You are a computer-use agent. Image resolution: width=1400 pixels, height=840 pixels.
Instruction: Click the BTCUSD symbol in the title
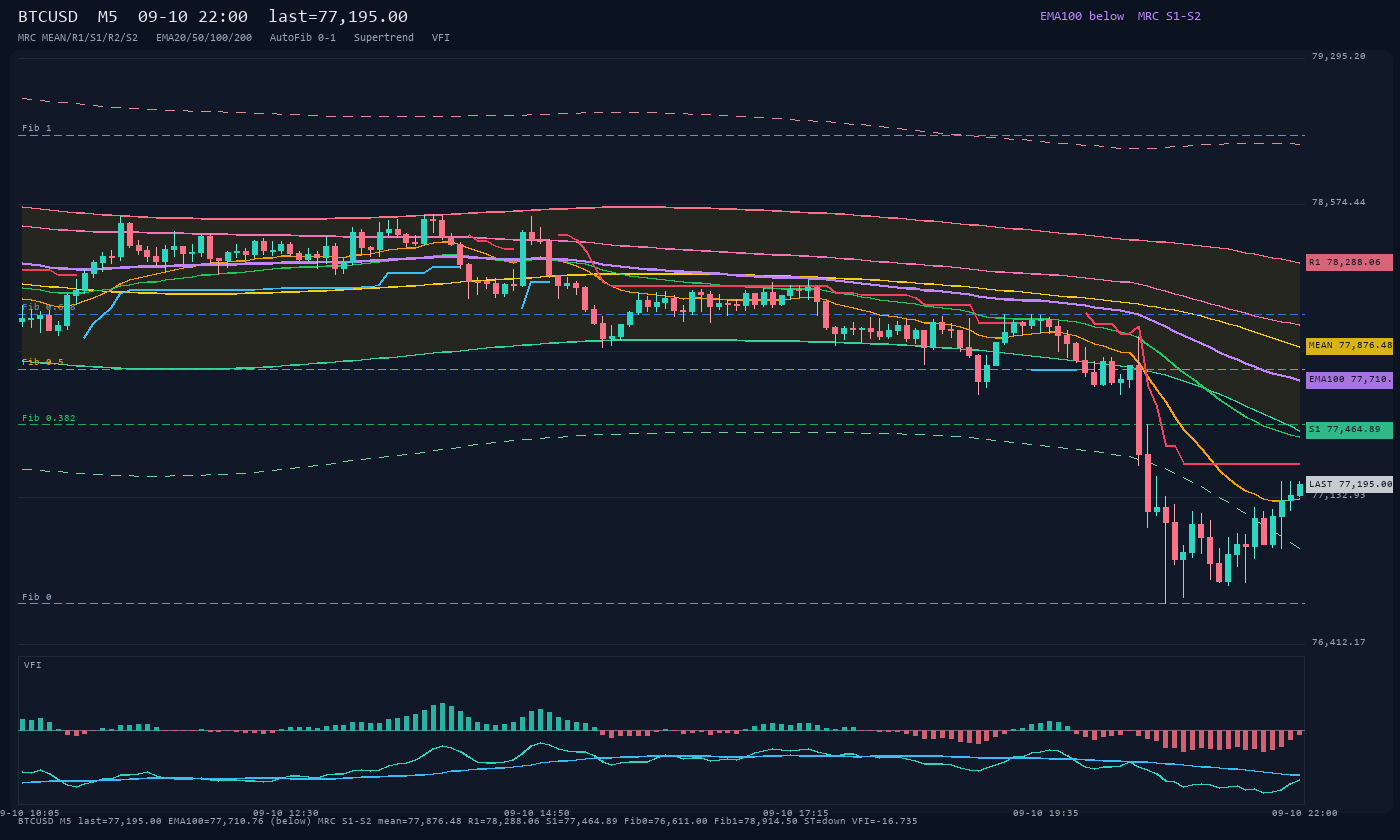48,17
